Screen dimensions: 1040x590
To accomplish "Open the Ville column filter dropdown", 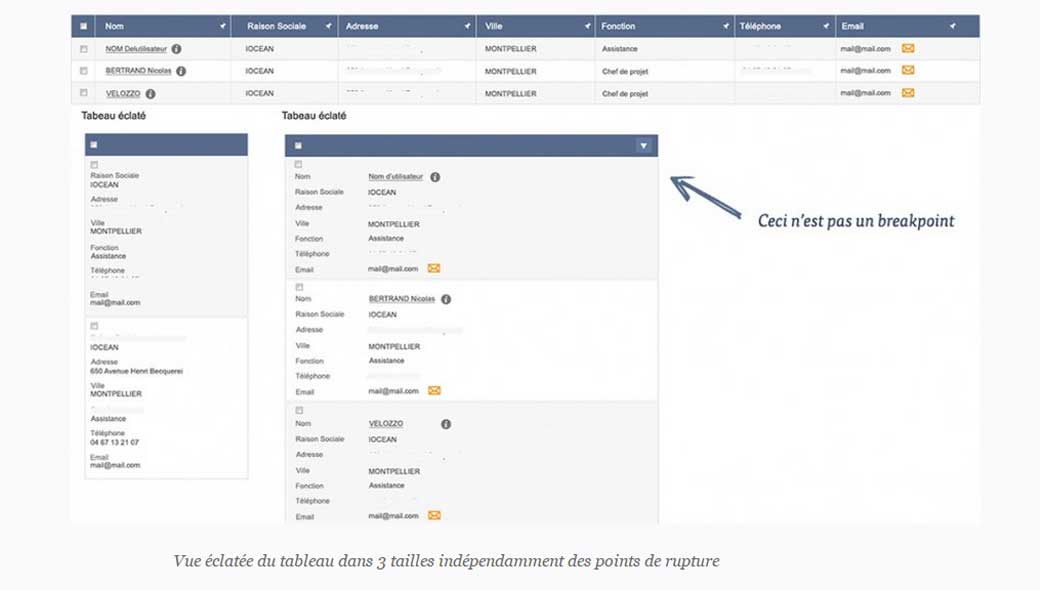I will click(x=585, y=24).
